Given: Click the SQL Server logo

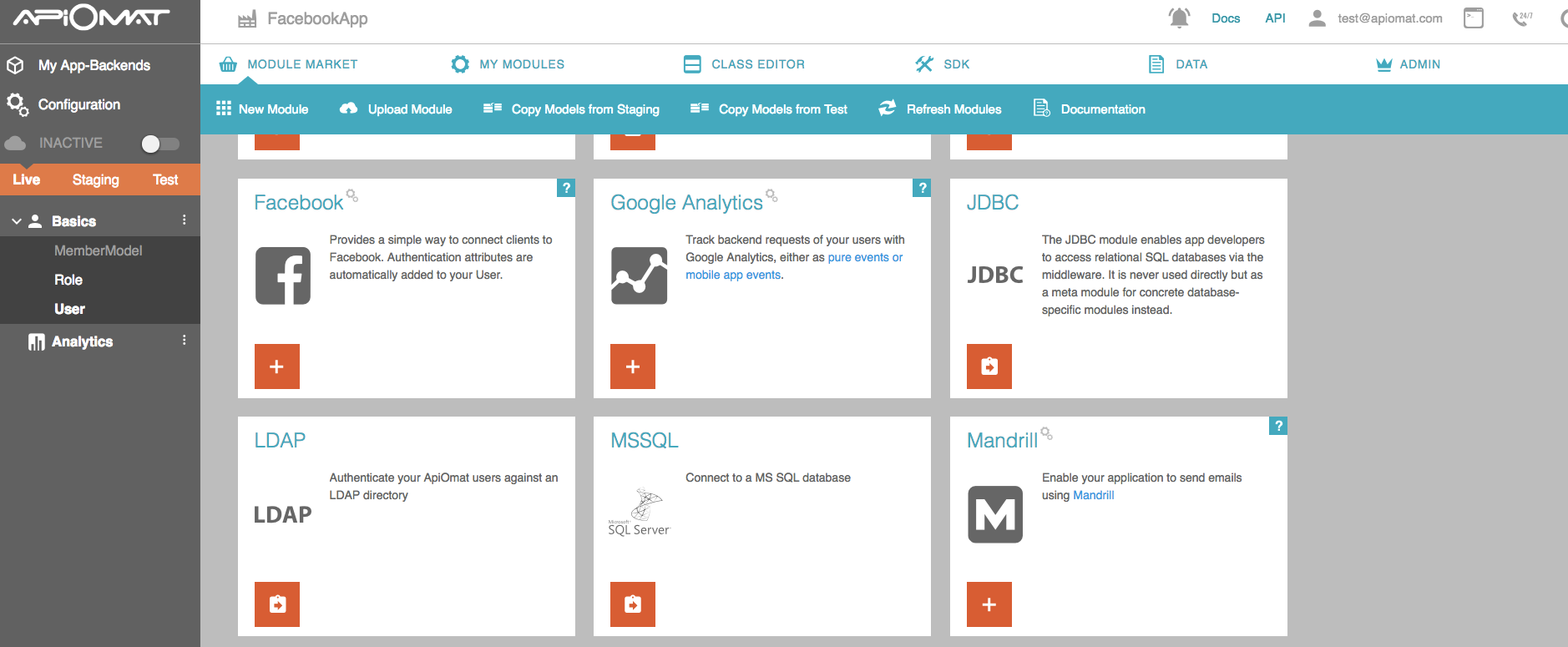Looking at the screenshot, I should click(639, 513).
